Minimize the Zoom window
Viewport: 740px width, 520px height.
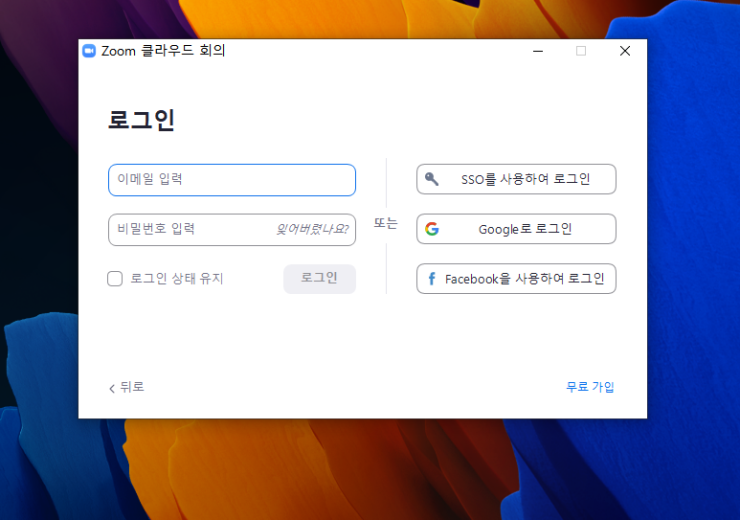(x=538, y=51)
